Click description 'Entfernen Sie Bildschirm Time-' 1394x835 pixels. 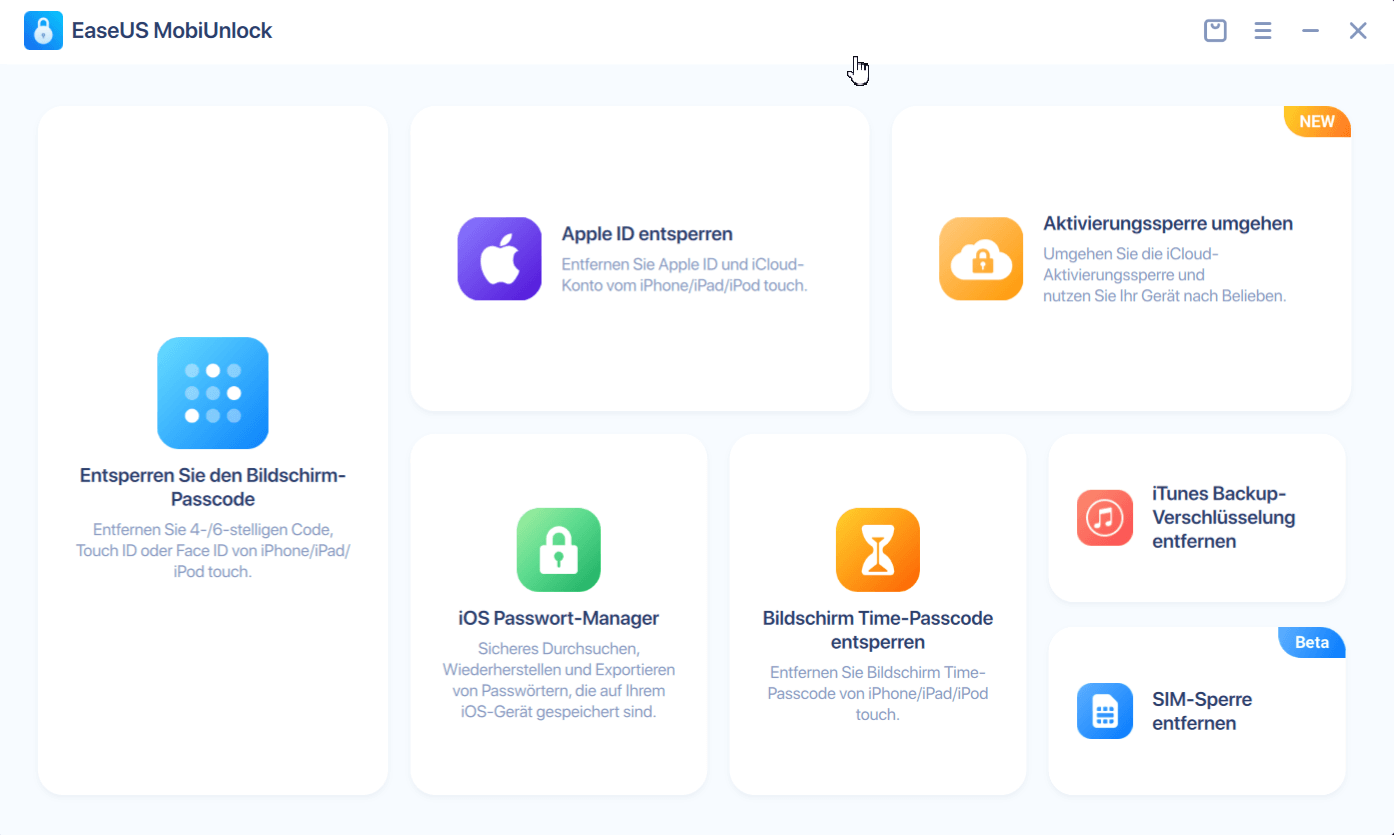click(x=878, y=672)
